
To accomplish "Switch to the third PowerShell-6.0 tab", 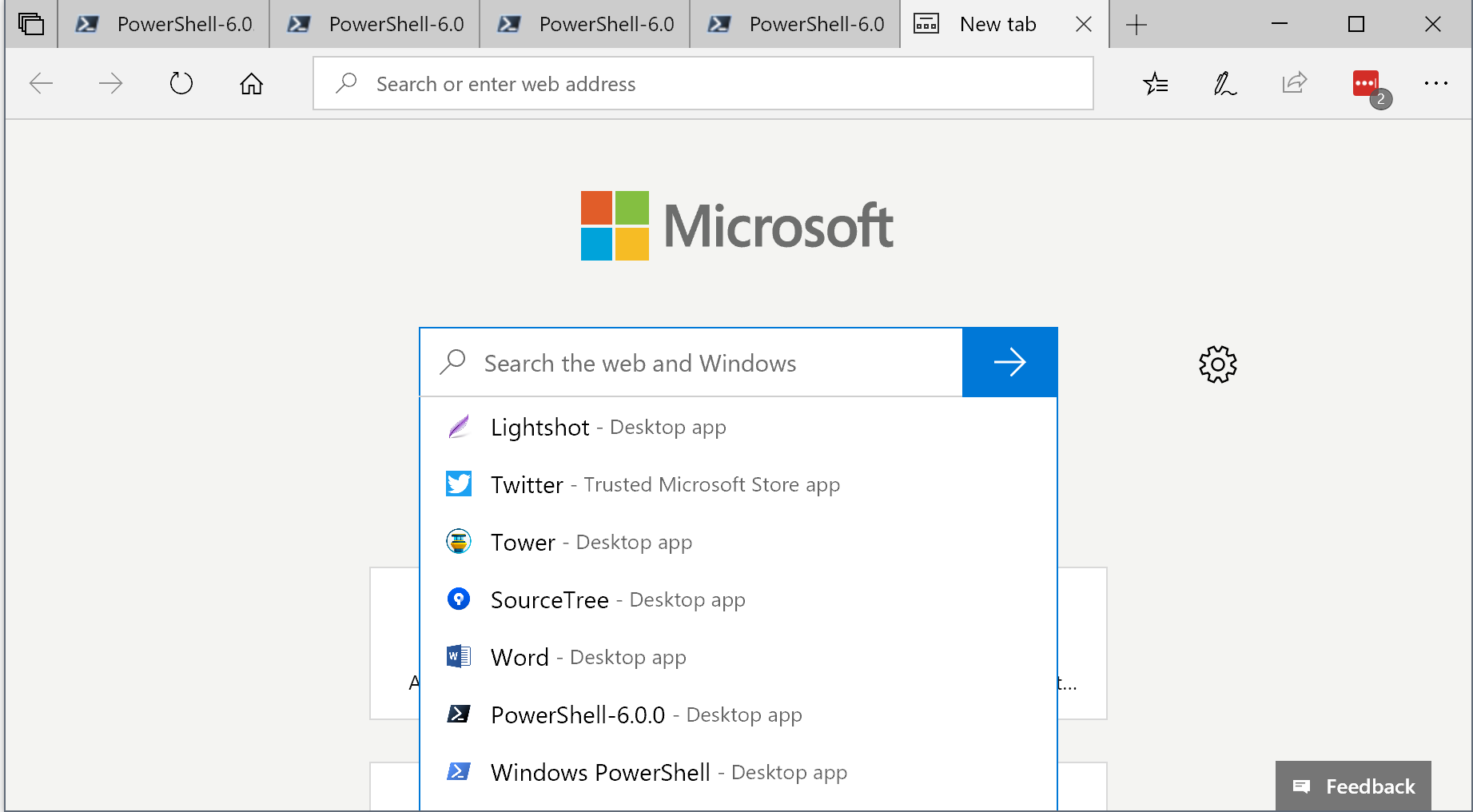I will [585, 25].
